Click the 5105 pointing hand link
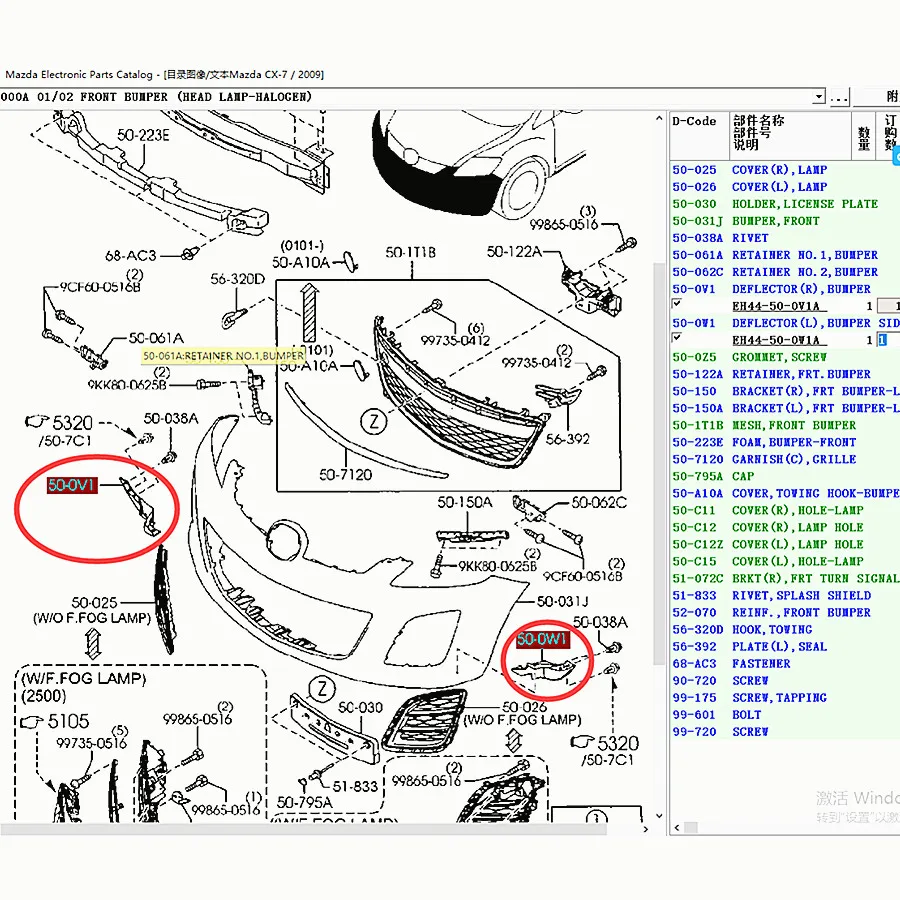The height and width of the screenshot is (900, 900). pyautogui.click(x=55, y=721)
